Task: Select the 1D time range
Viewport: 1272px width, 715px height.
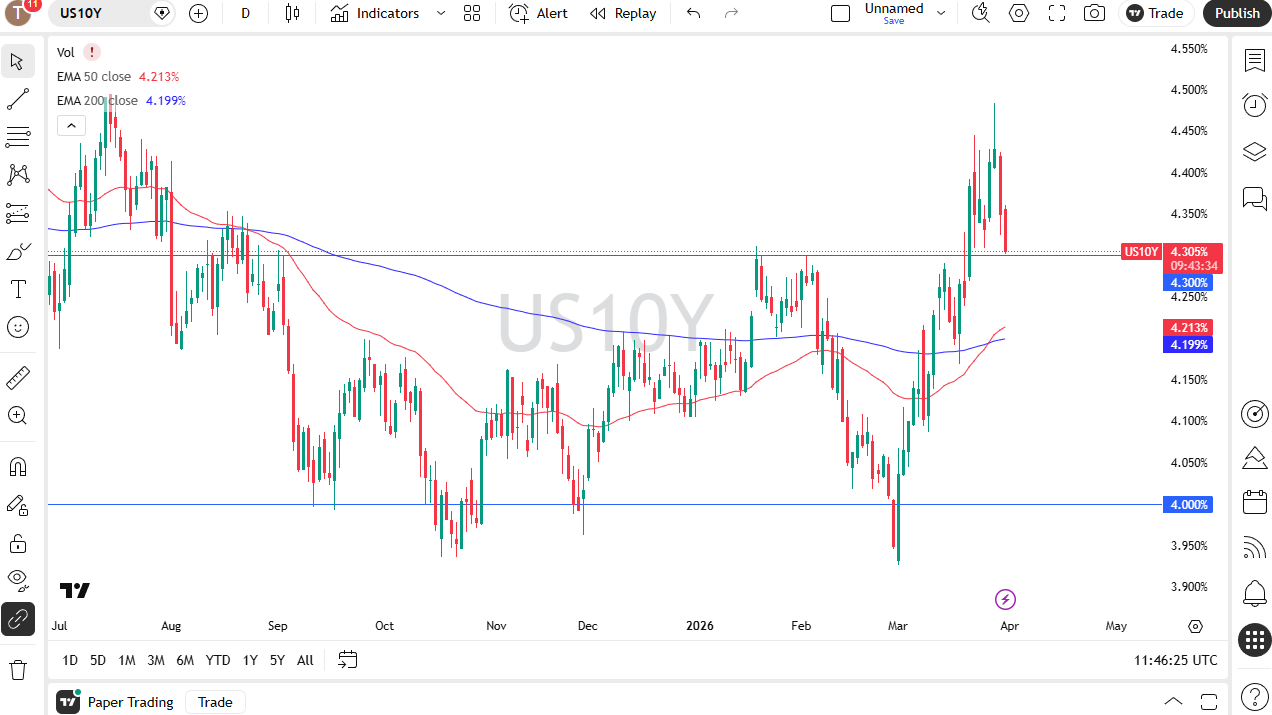Action: click(x=70, y=660)
